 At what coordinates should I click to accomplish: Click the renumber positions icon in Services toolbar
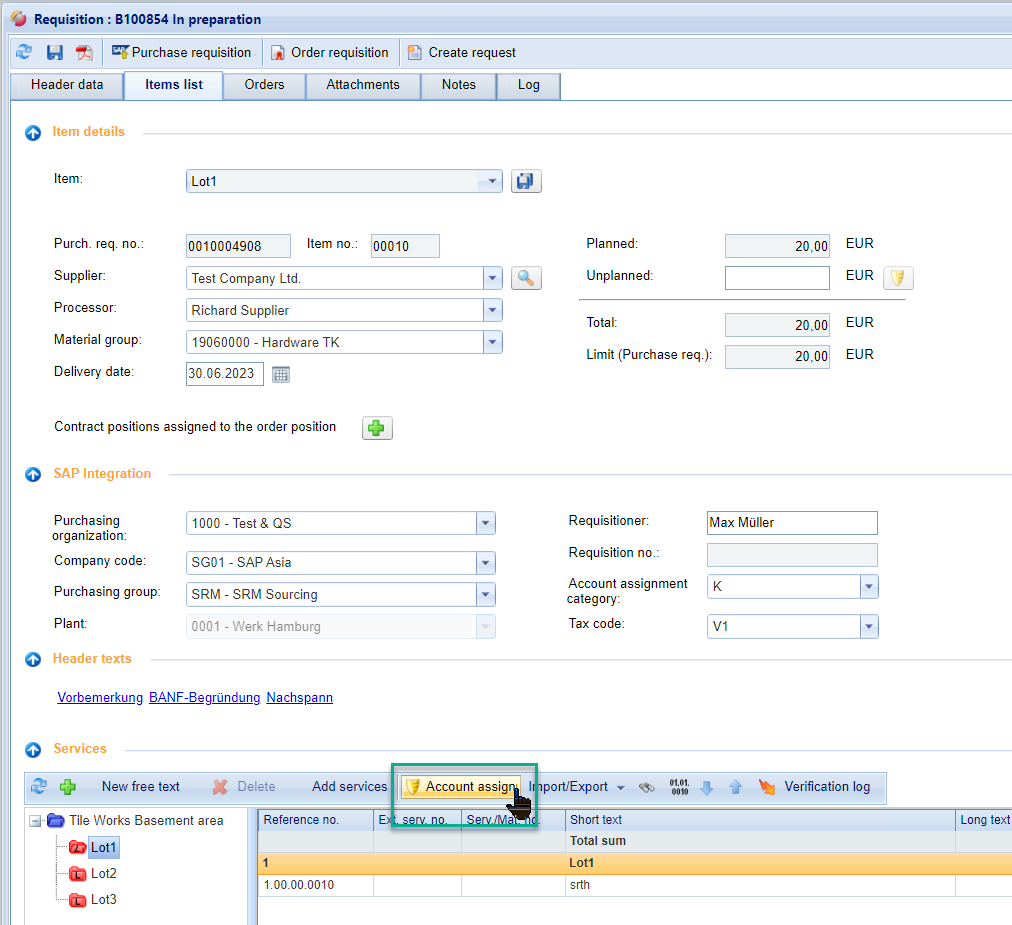679,787
